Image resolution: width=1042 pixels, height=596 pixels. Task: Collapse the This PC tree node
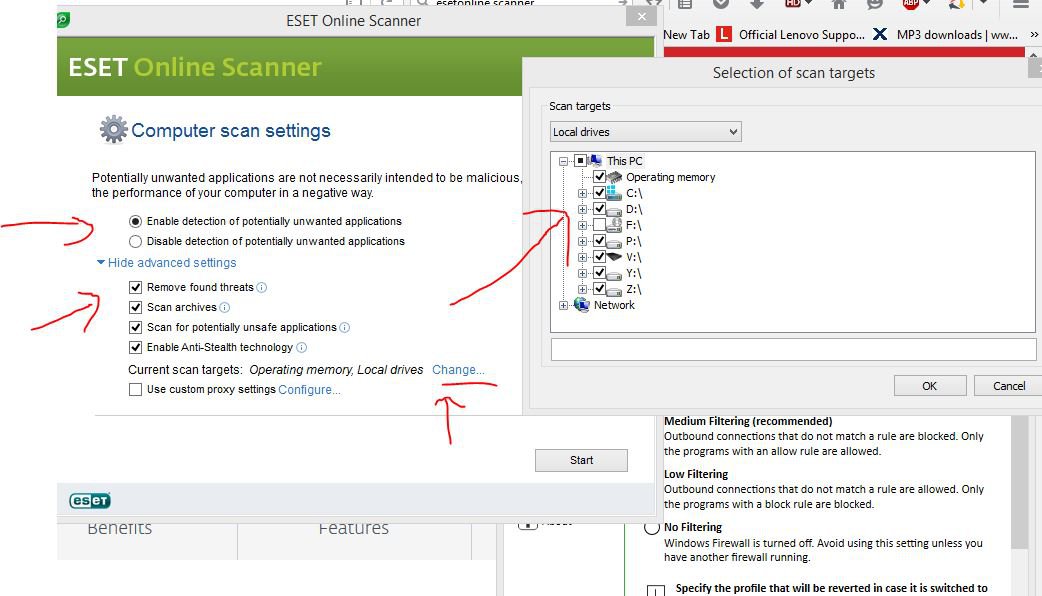click(x=564, y=161)
